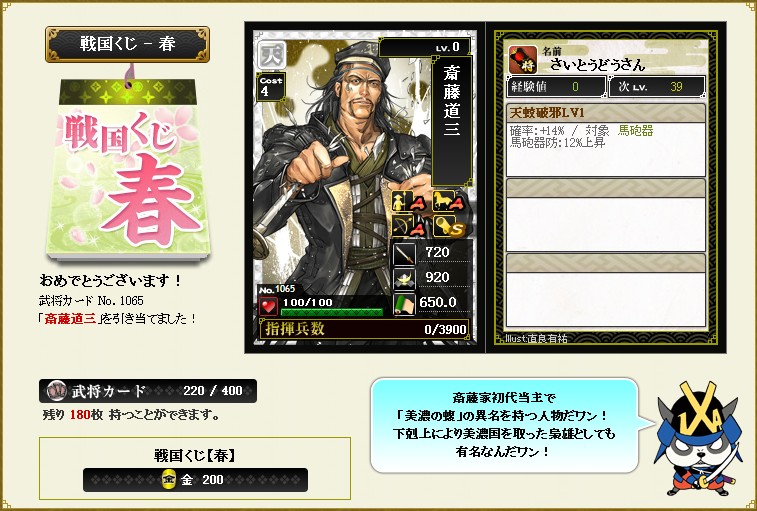Click the weapon aptitude S icon
757x511 pixels.
coord(448,226)
